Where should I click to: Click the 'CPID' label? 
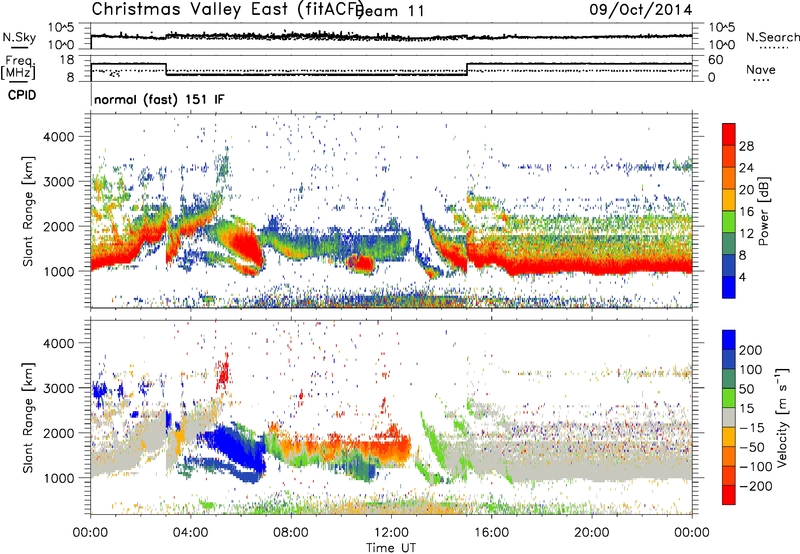coord(22,95)
